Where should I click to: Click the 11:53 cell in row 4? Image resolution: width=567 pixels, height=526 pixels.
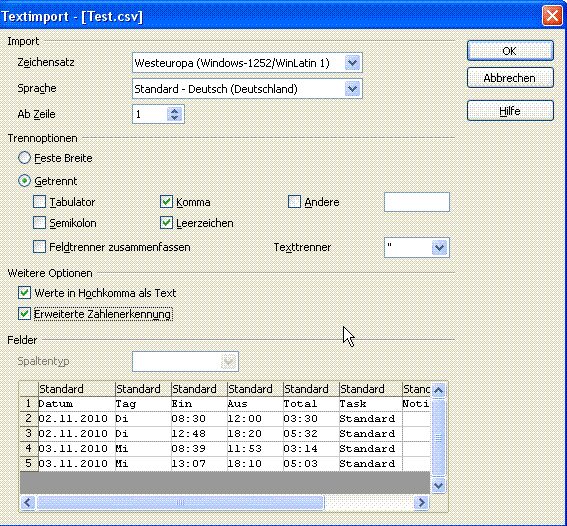coord(255,449)
